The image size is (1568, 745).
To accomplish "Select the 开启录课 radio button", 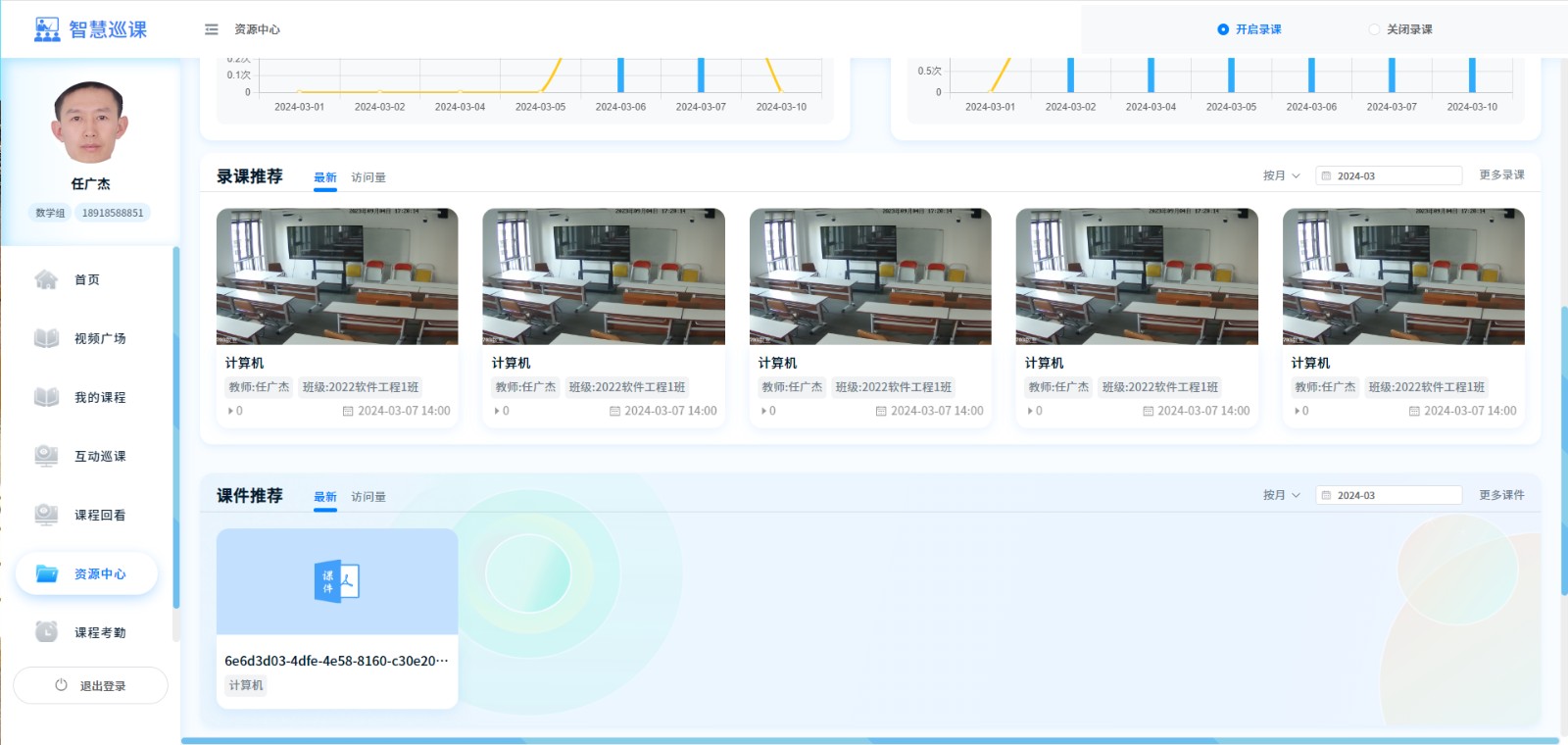I will 1223,29.
